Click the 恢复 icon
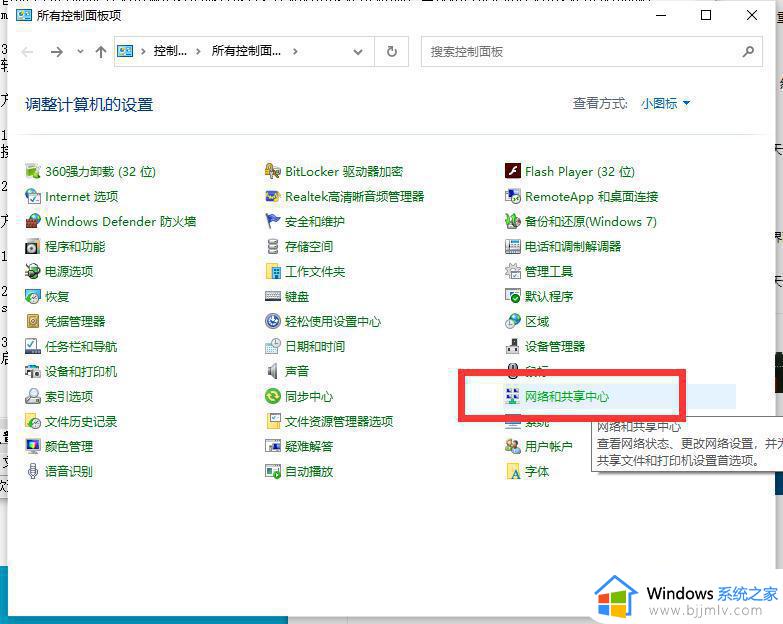The width and height of the screenshot is (783, 624). click(32, 297)
